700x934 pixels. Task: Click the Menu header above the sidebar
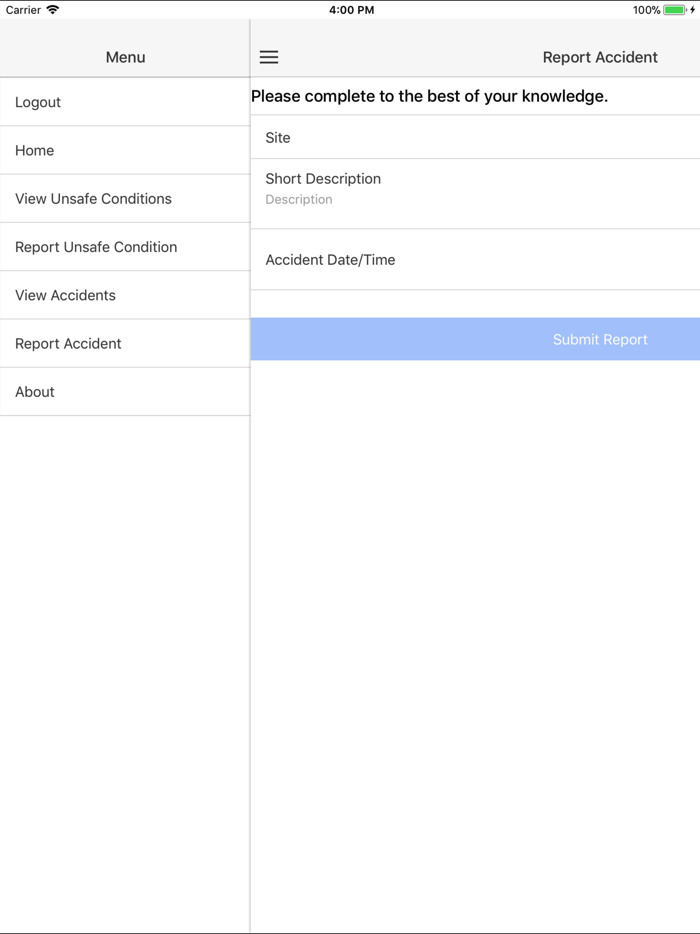click(125, 57)
